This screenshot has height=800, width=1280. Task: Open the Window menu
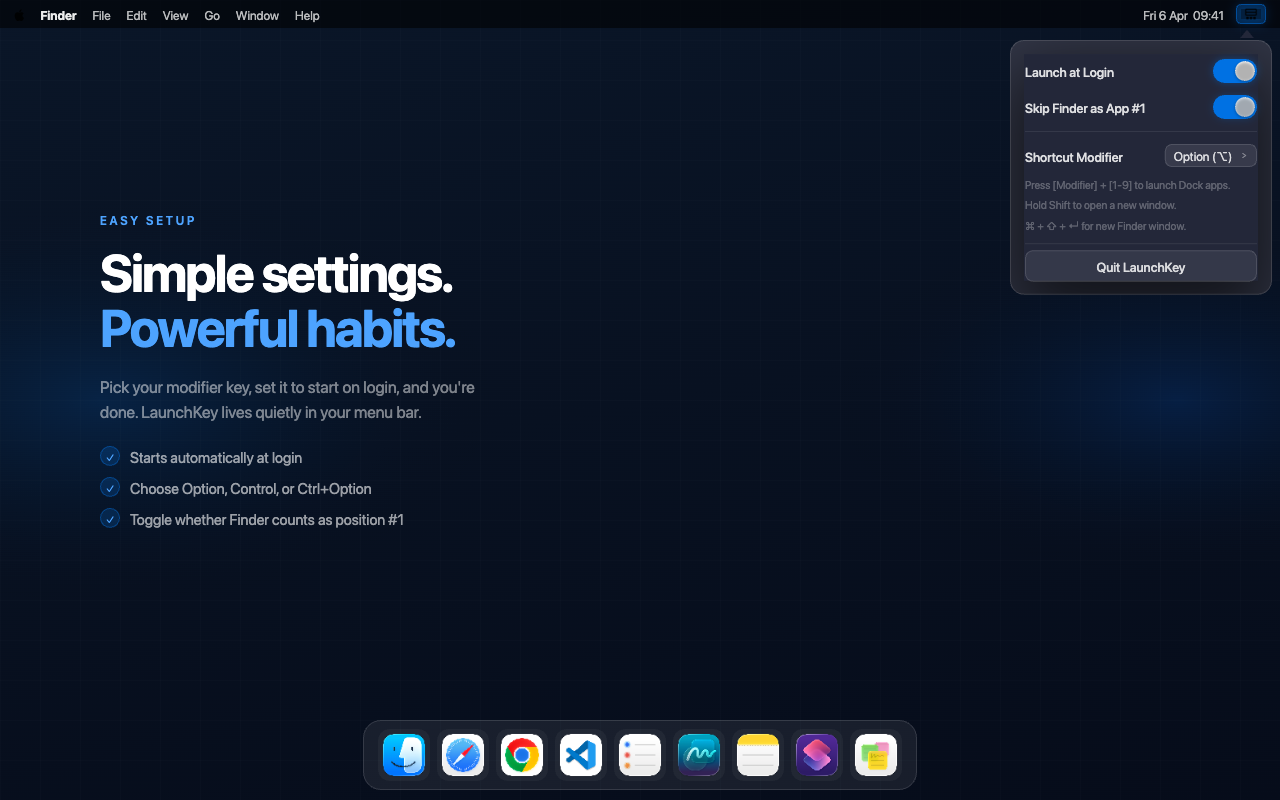tap(257, 15)
